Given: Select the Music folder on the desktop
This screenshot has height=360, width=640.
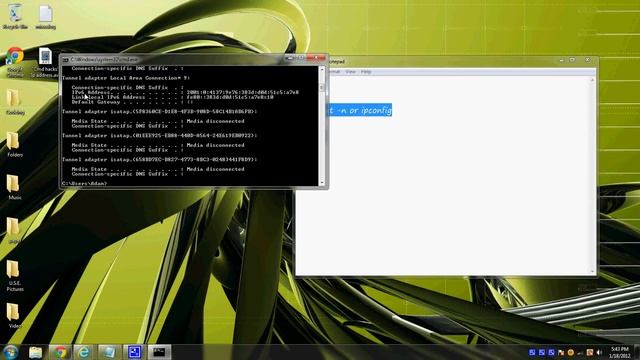Looking at the screenshot, I should coord(15,187).
